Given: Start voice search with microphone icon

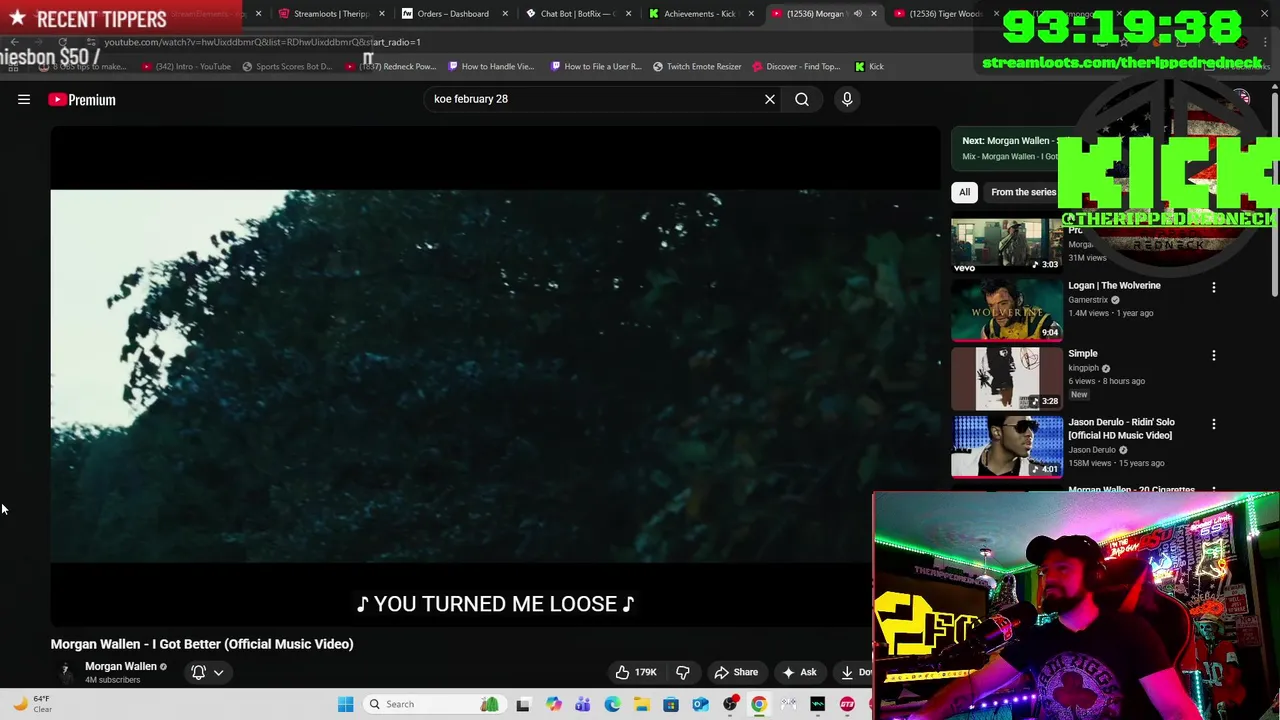Looking at the screenshot, I should point(847,99).
